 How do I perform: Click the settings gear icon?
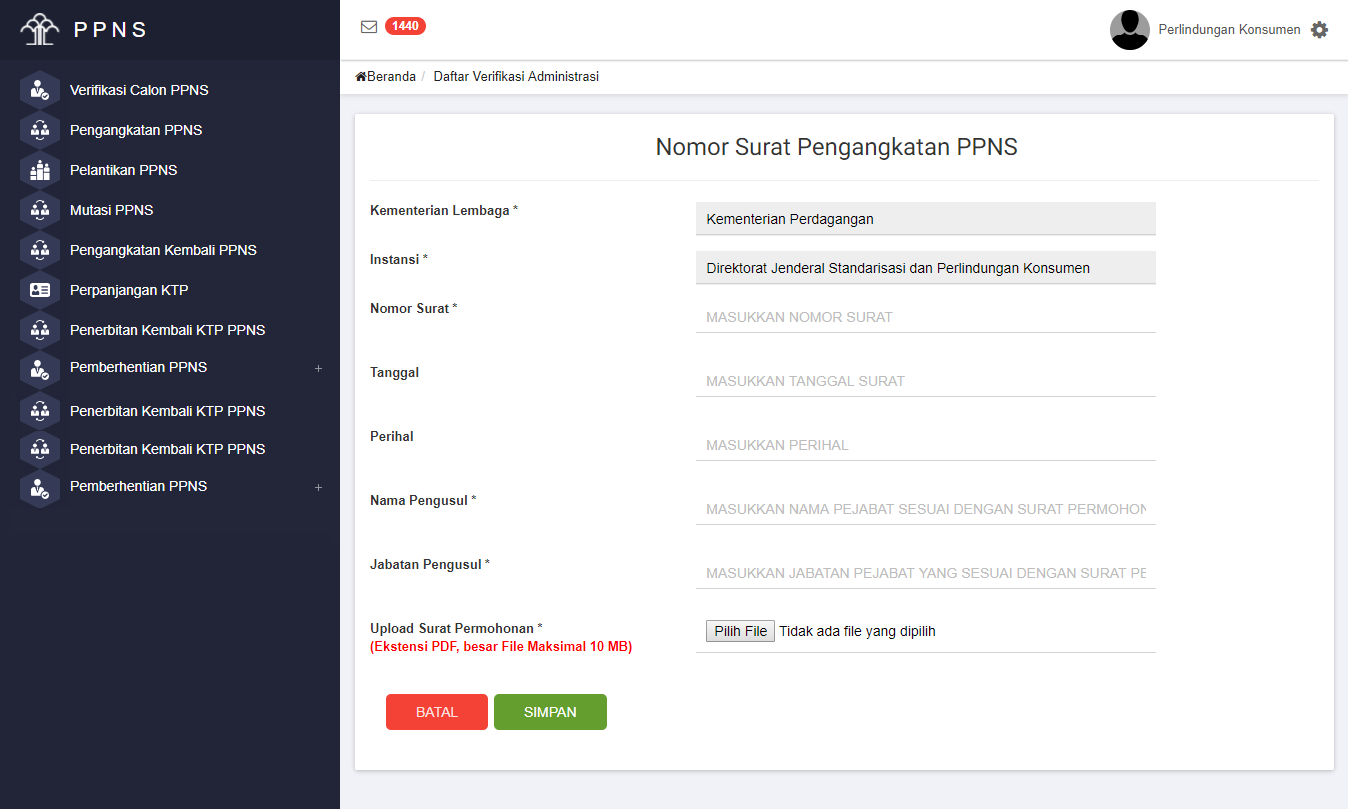(1319, 30)
